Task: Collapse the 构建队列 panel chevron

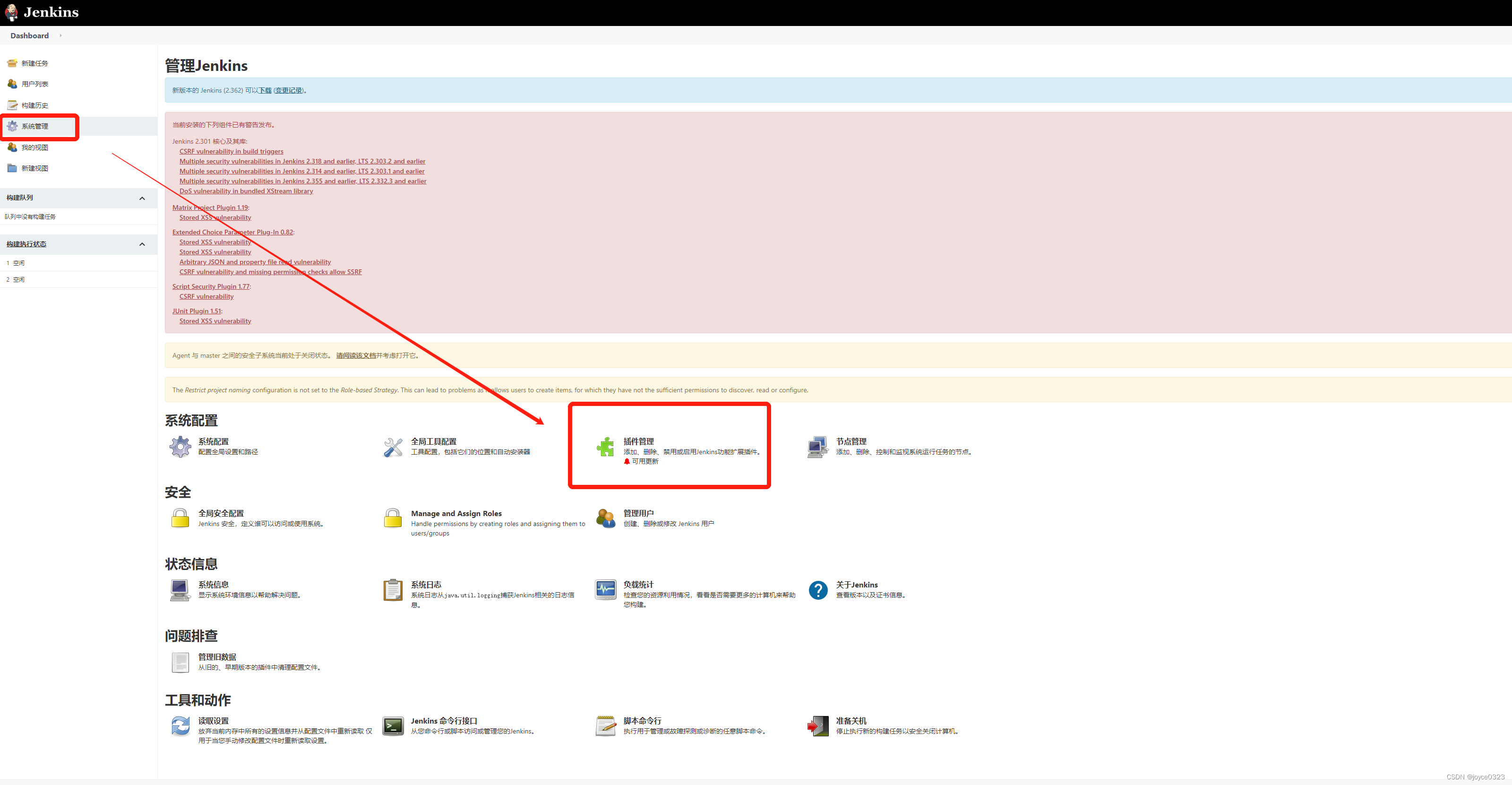Action: coord(142,198)
